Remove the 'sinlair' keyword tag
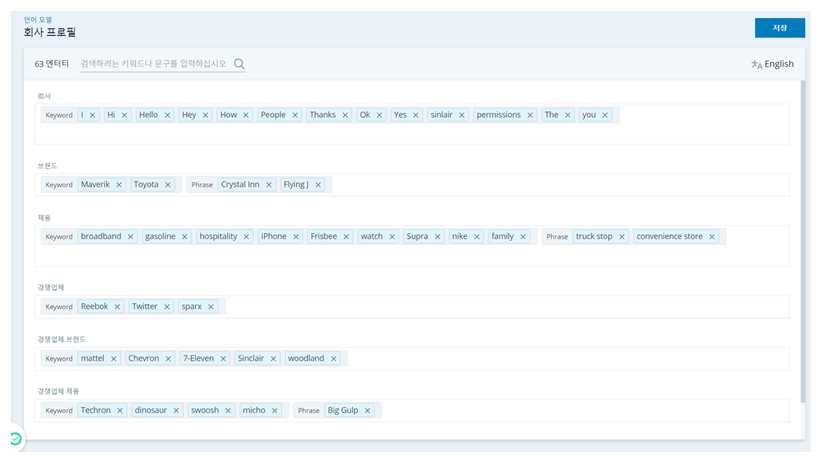Screen dimensions: 816x458 462,115
